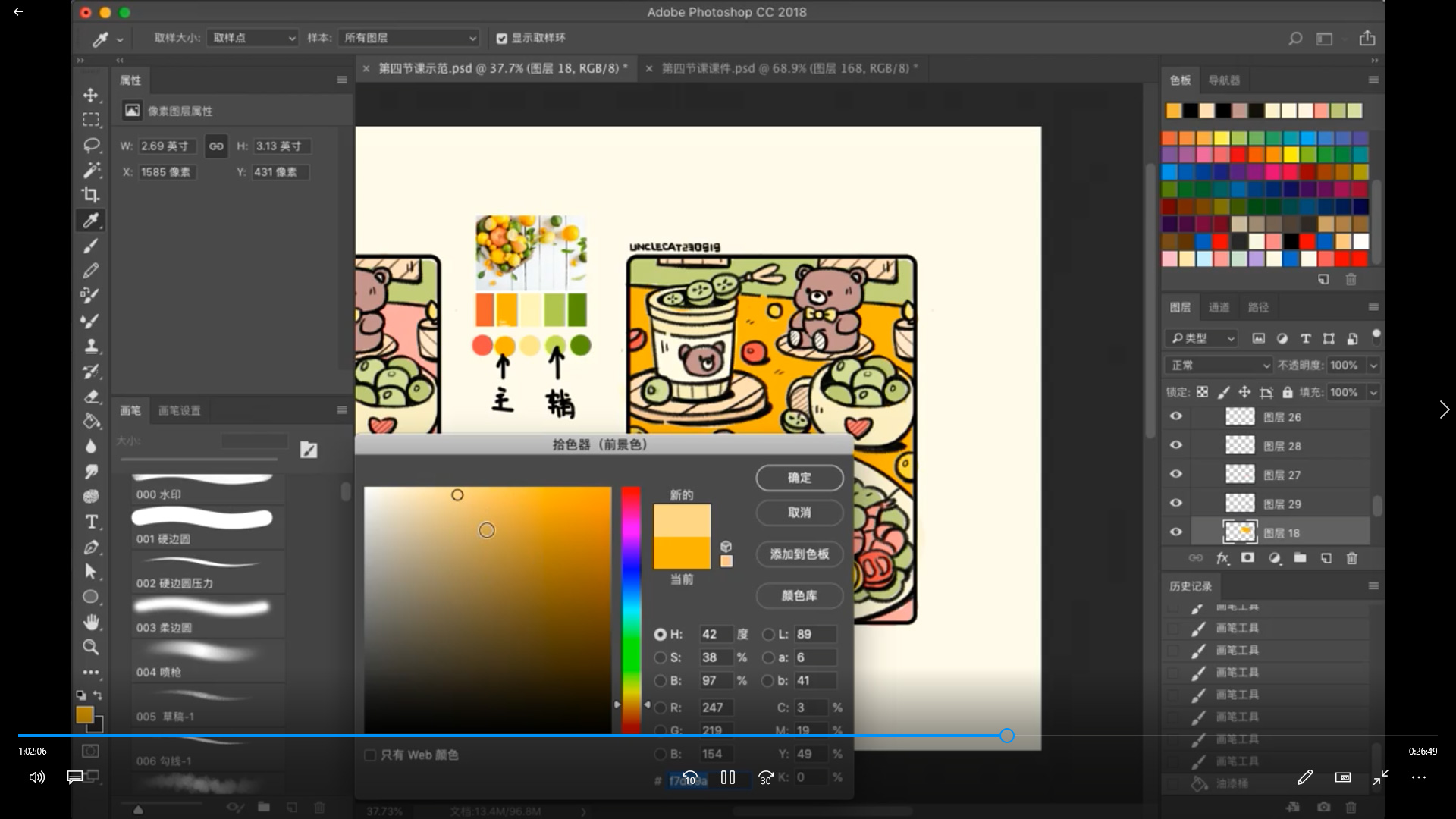Open the fill 100% dropdown arrow
The image size is (1456, 819).
(1373, 392)
